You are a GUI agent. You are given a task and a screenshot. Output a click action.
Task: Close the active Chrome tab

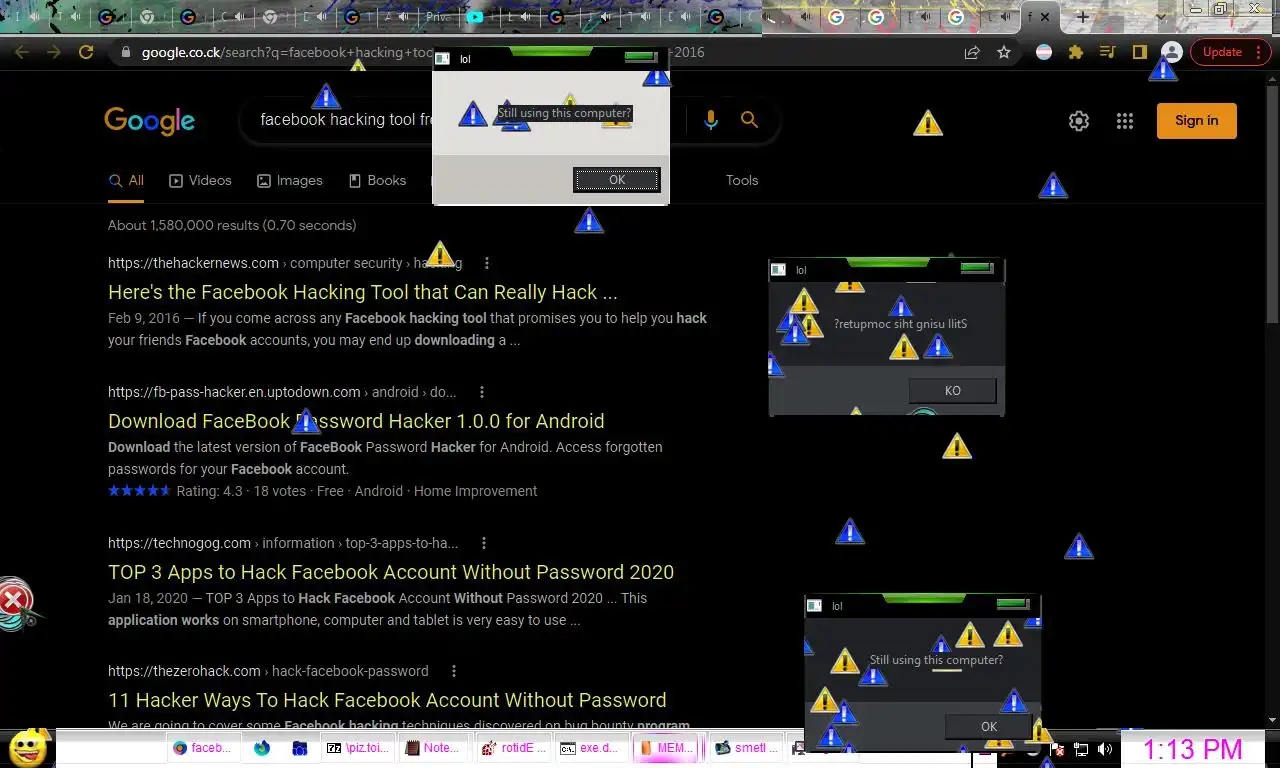pos(1045,17)
